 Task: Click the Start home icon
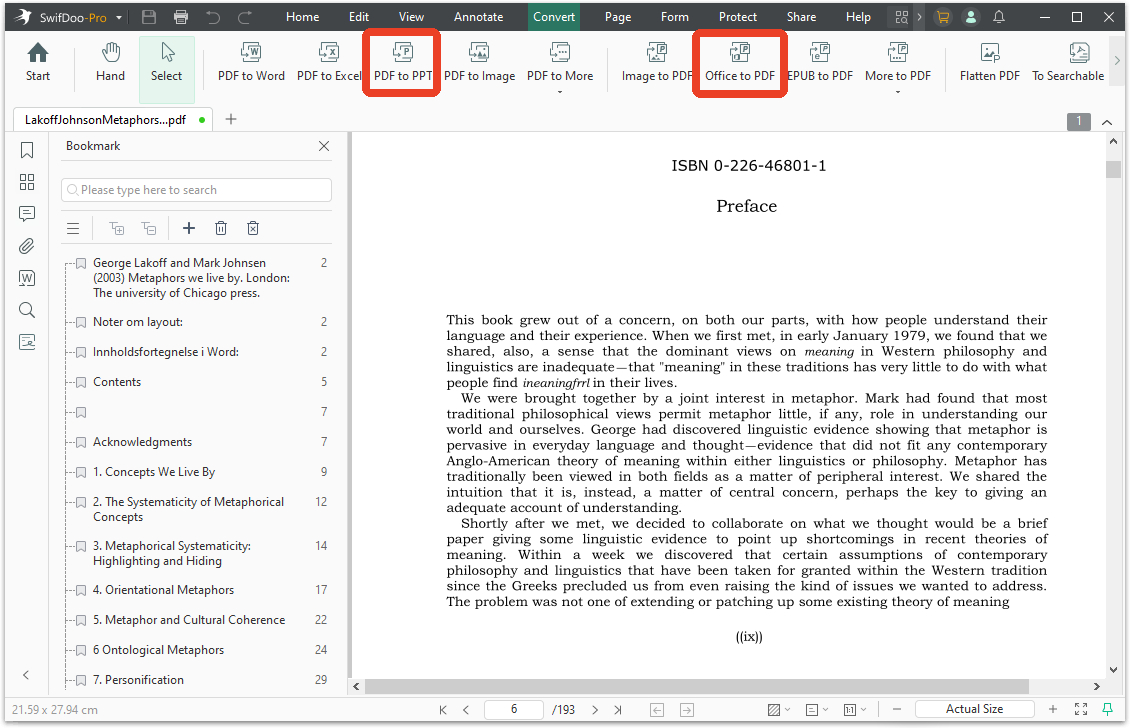click(37, 63)
